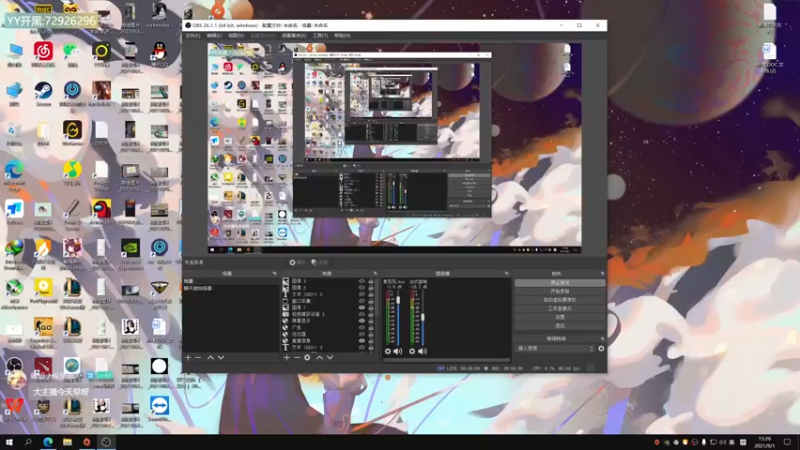Open the scene transition type dropdown
800x450 pixels.
[x=555, y=348]
